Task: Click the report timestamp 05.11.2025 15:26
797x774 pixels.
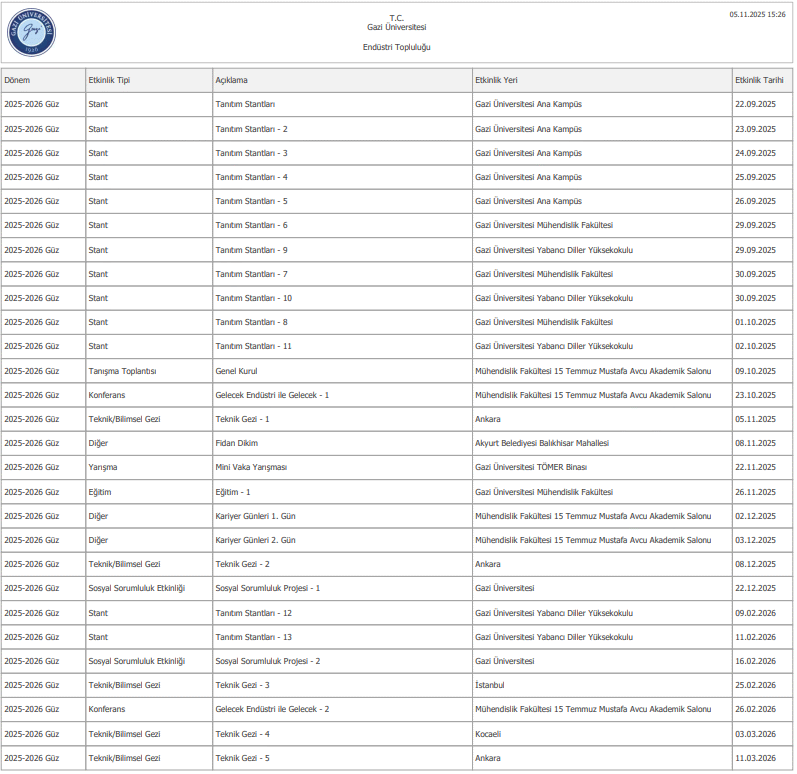Action: (x=757, y=14)
